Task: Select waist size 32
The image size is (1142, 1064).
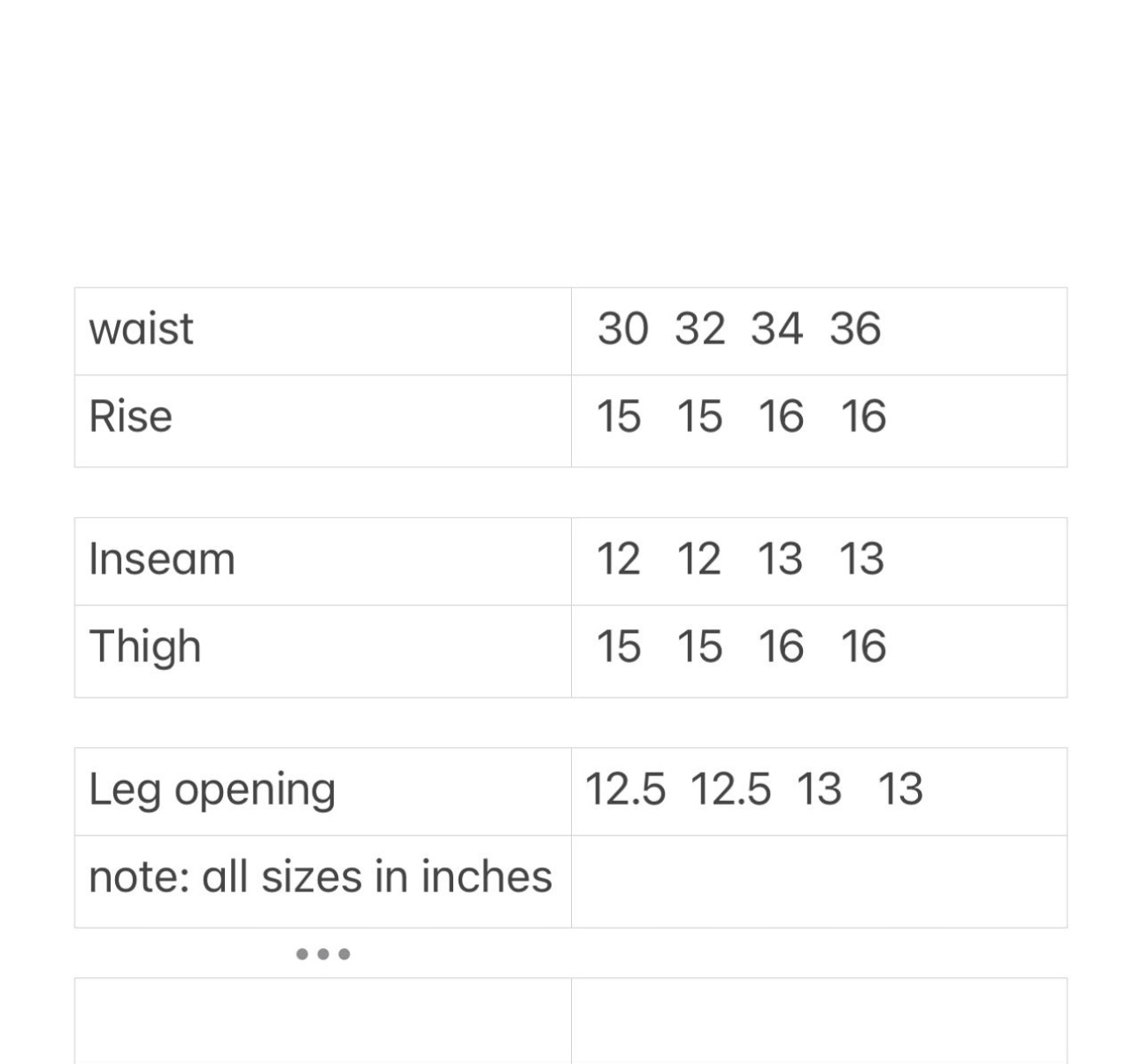Action: (699, 329)
